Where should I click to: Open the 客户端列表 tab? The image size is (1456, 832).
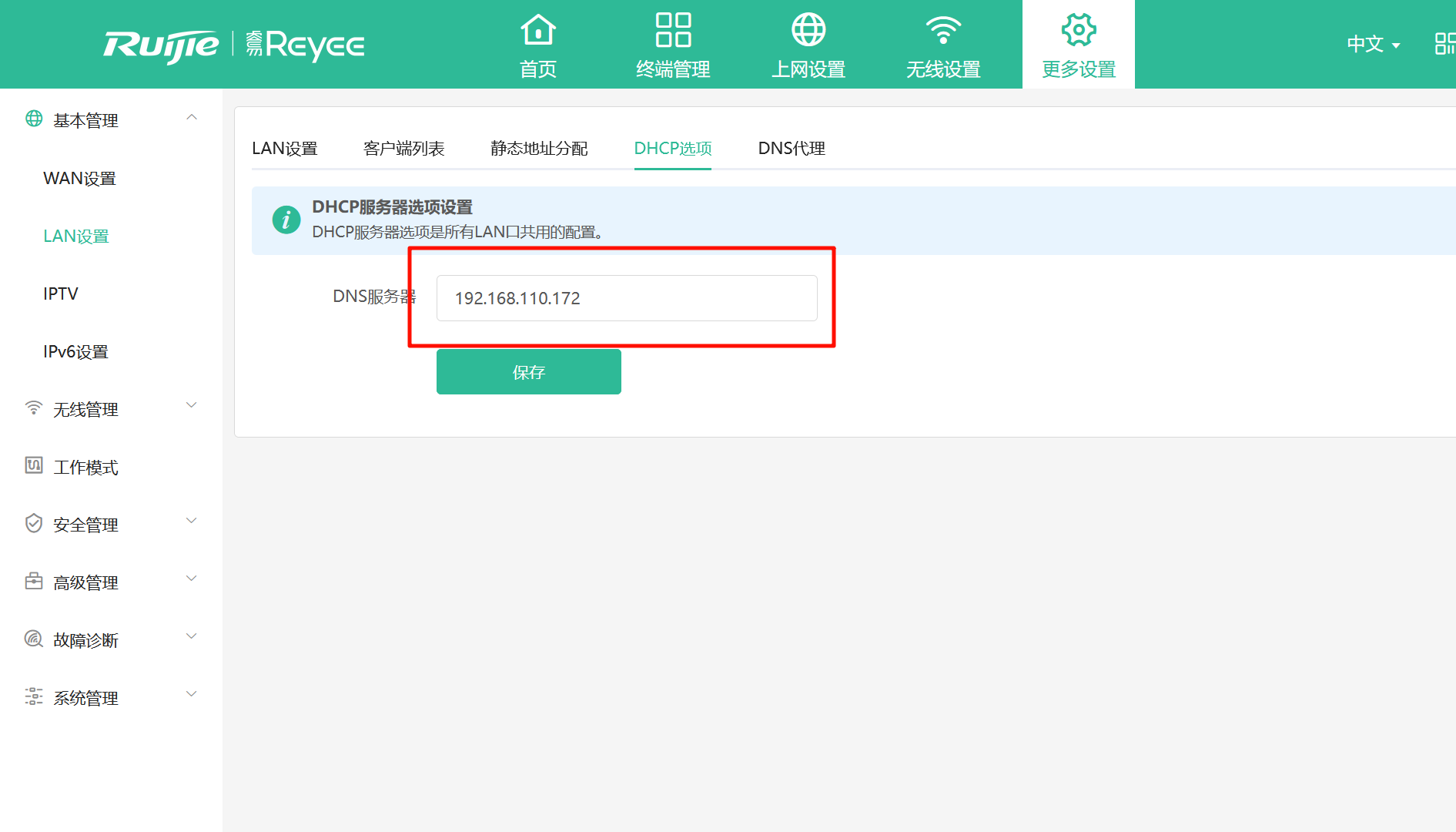tap(403, 149)
